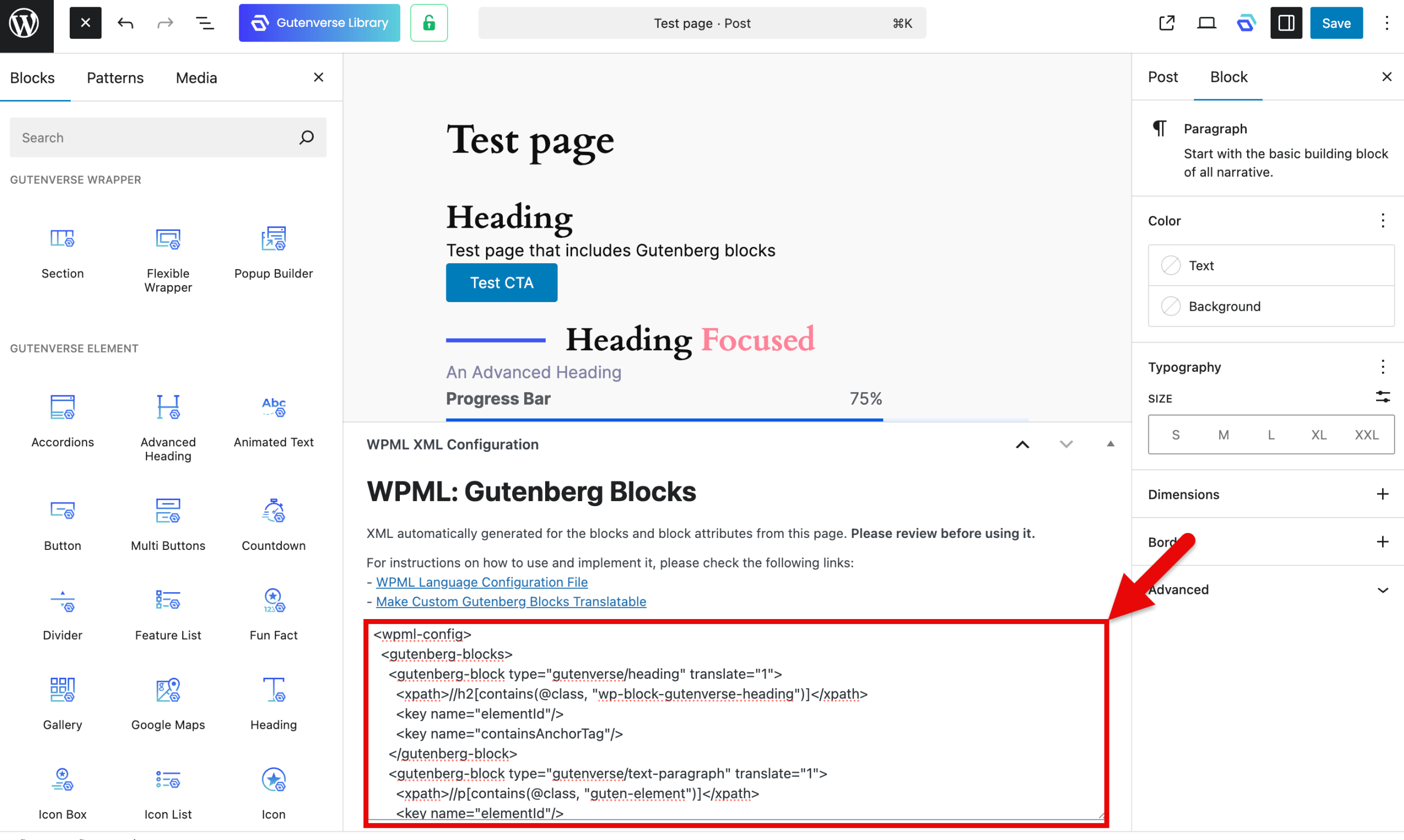This screenshot has width=1404, height=840.
Task: Insert the Icon List block
Action: coord(168,793)
